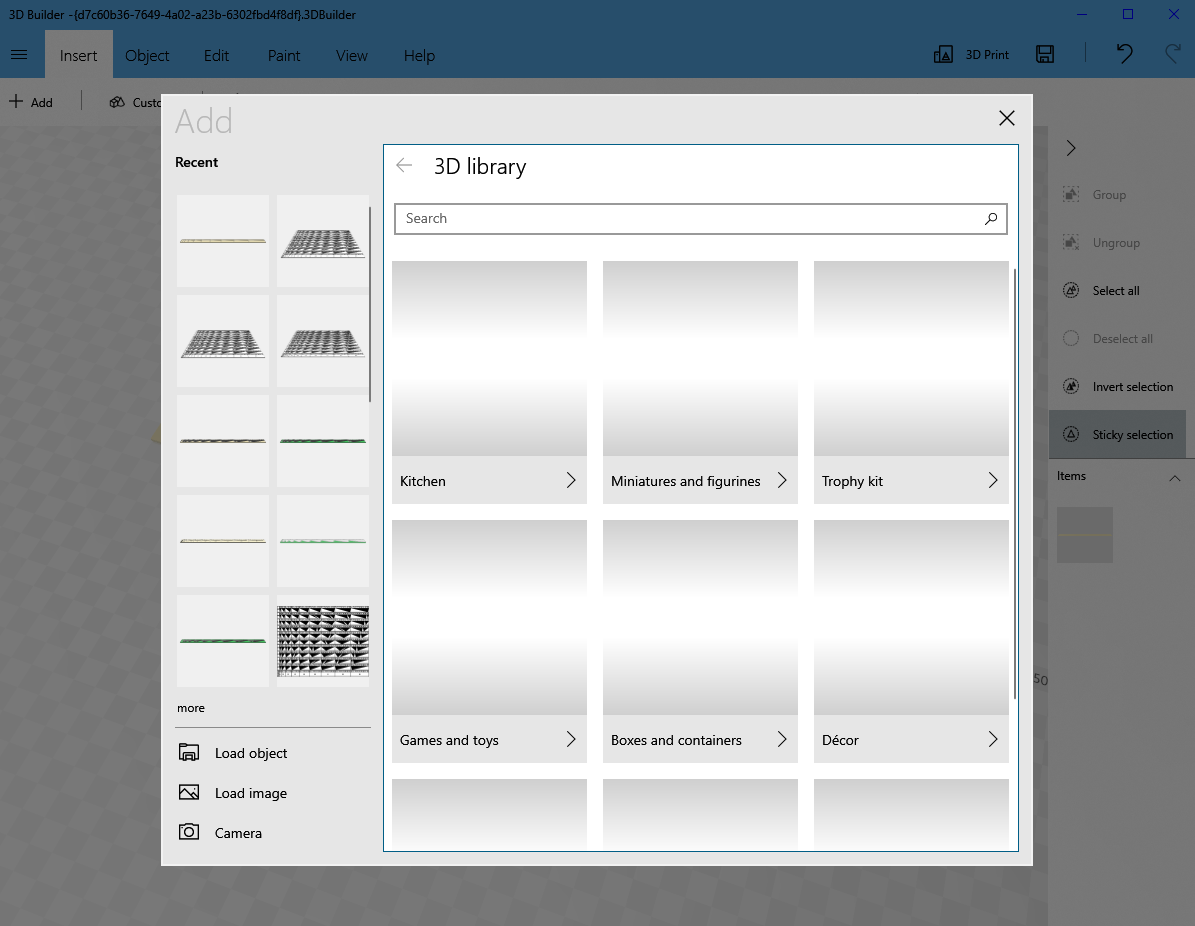Click the Custom toolbar icon

pyautogui.click(x=117, y=101)
